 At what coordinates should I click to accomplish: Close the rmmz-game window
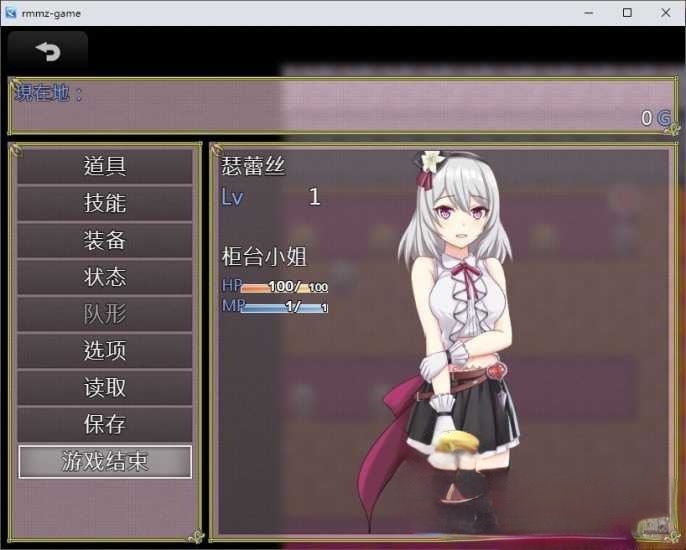(666, 13)
